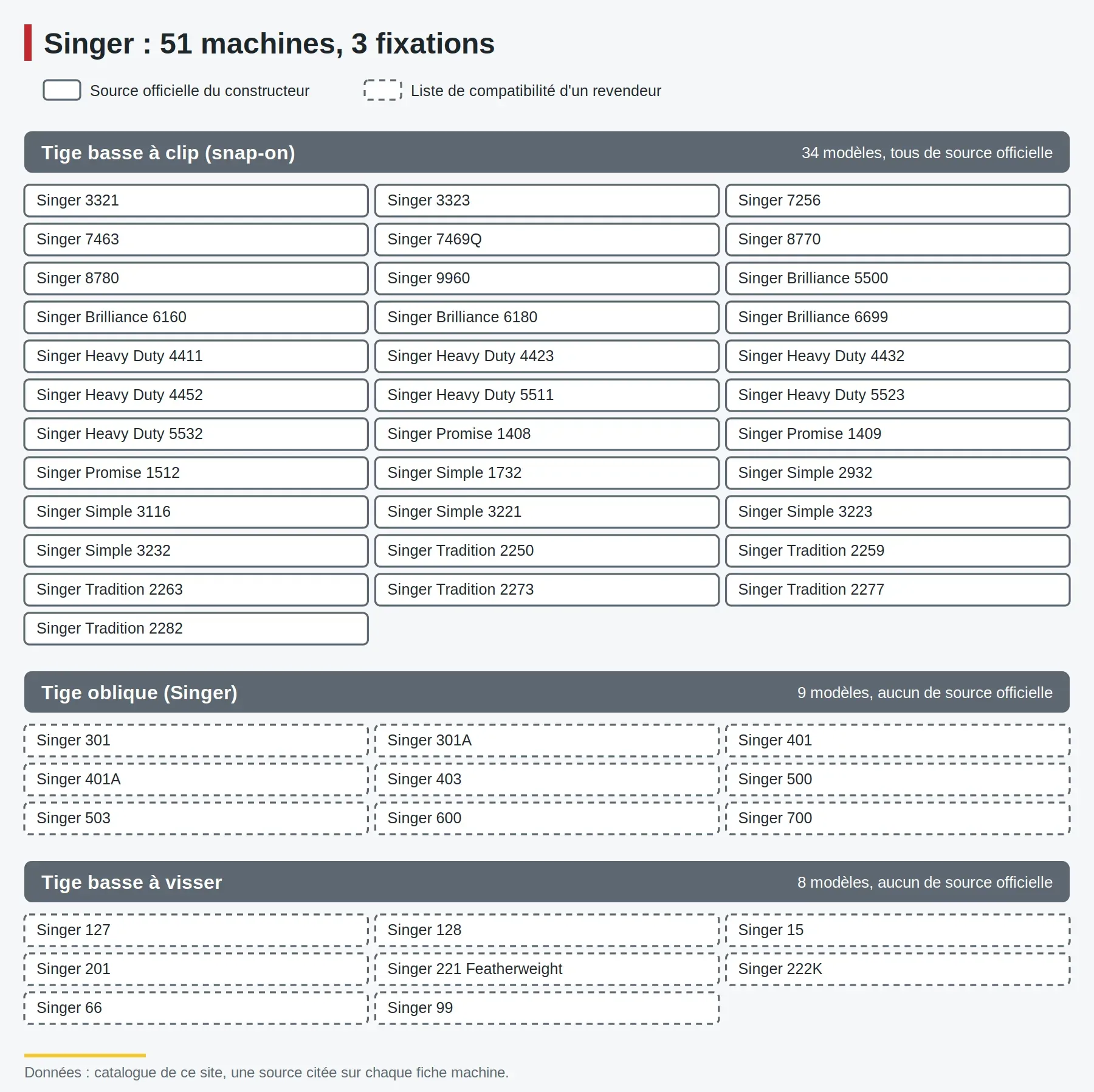Click the Singer Tradition 2282 card

pyautogui.click(x=196, y=629)
